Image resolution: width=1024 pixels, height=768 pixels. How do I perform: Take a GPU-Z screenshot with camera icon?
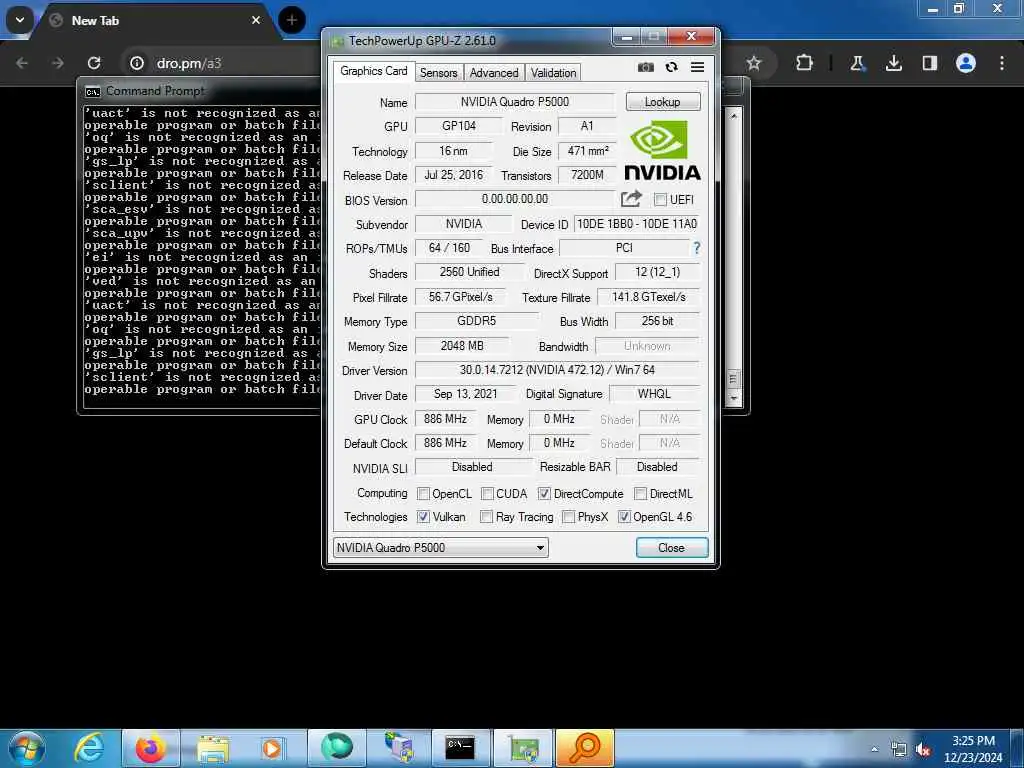click(645, 67)
